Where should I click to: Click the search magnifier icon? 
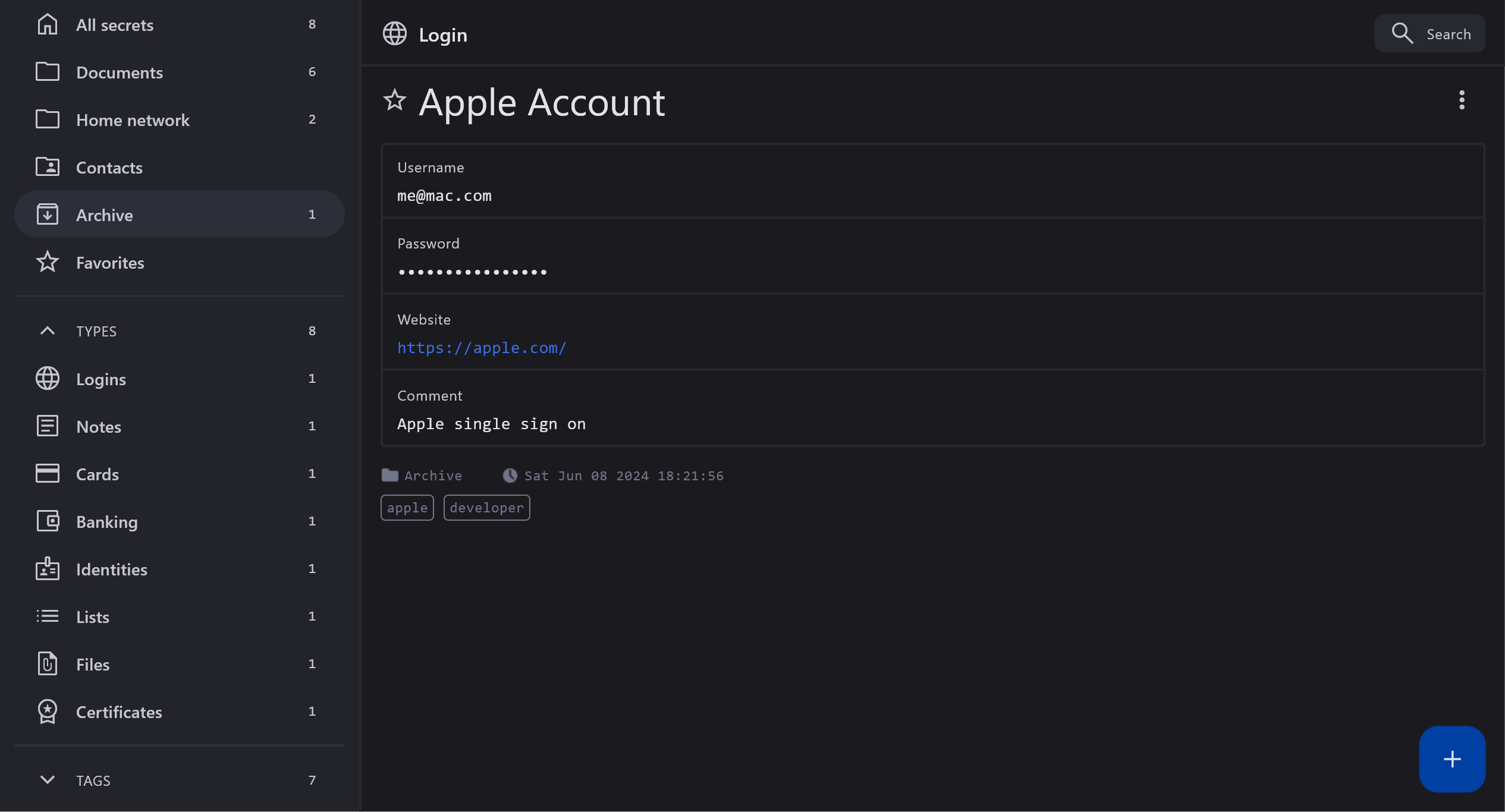(x=1402, y=34)
